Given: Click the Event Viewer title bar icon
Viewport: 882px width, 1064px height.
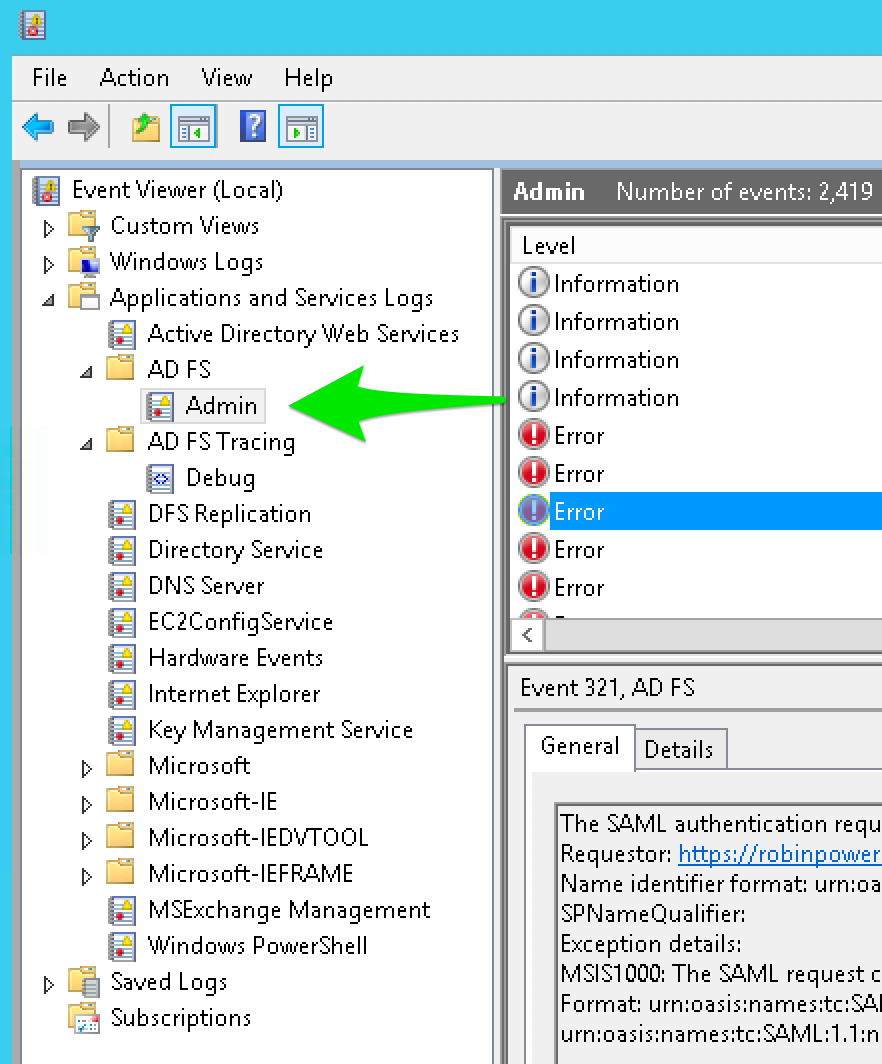Looking at the screenshot, I should coord(32,25).
